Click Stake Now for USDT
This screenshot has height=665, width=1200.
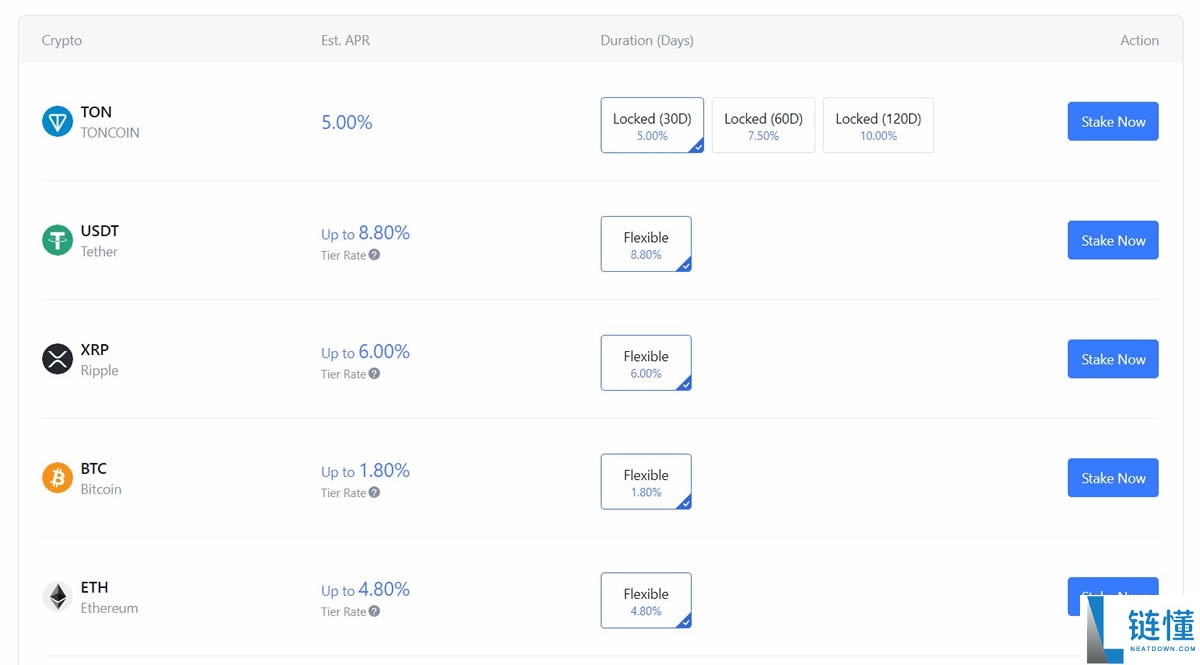coord(1113,240)
